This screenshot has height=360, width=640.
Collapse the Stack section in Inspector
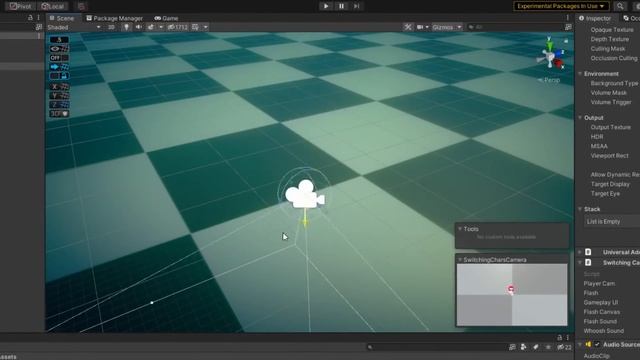pos(580,209)
